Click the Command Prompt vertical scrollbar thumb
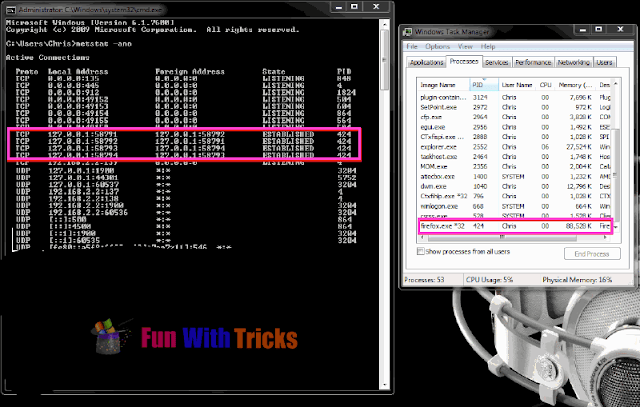This screenshot has width=640, height=407. [x=384, y=59]
